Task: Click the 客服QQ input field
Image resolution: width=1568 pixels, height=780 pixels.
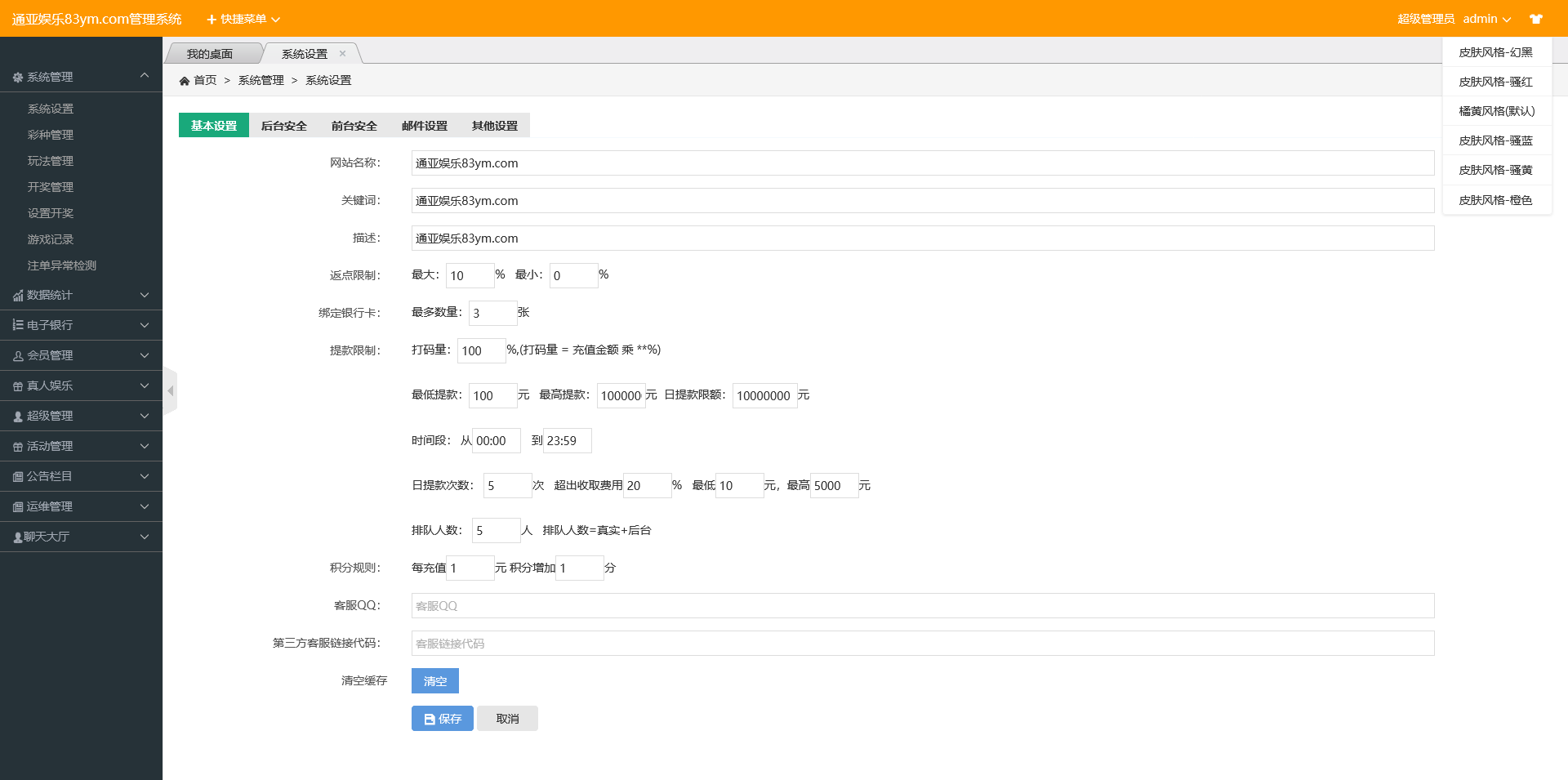Action: coord(922,606)
